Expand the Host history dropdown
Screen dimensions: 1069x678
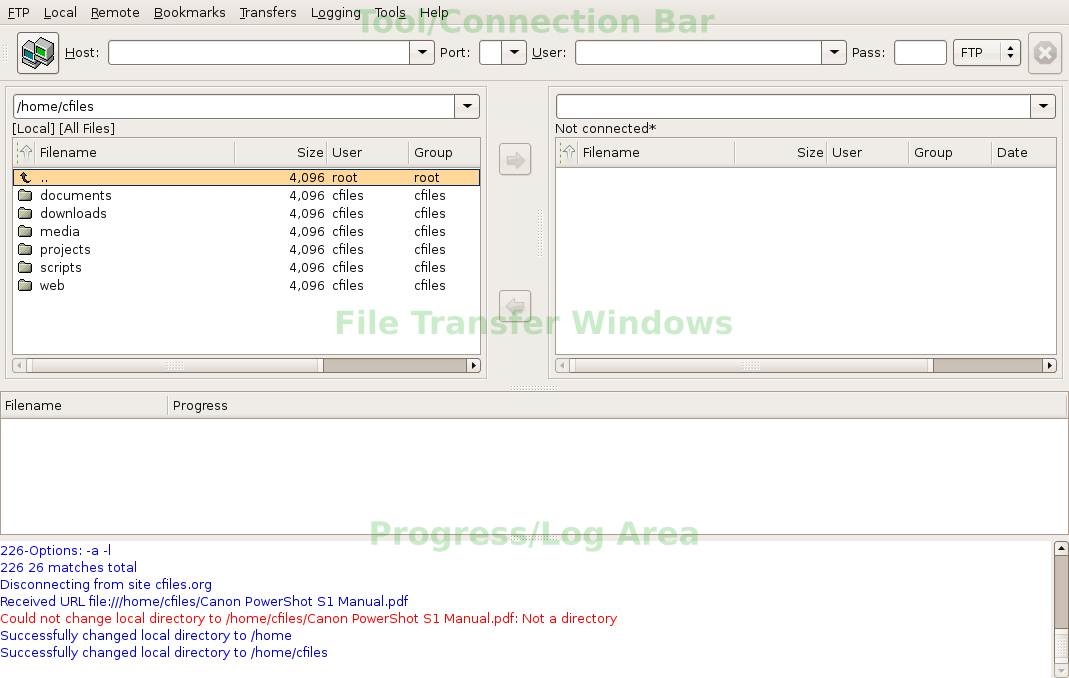tap(422, 53)
